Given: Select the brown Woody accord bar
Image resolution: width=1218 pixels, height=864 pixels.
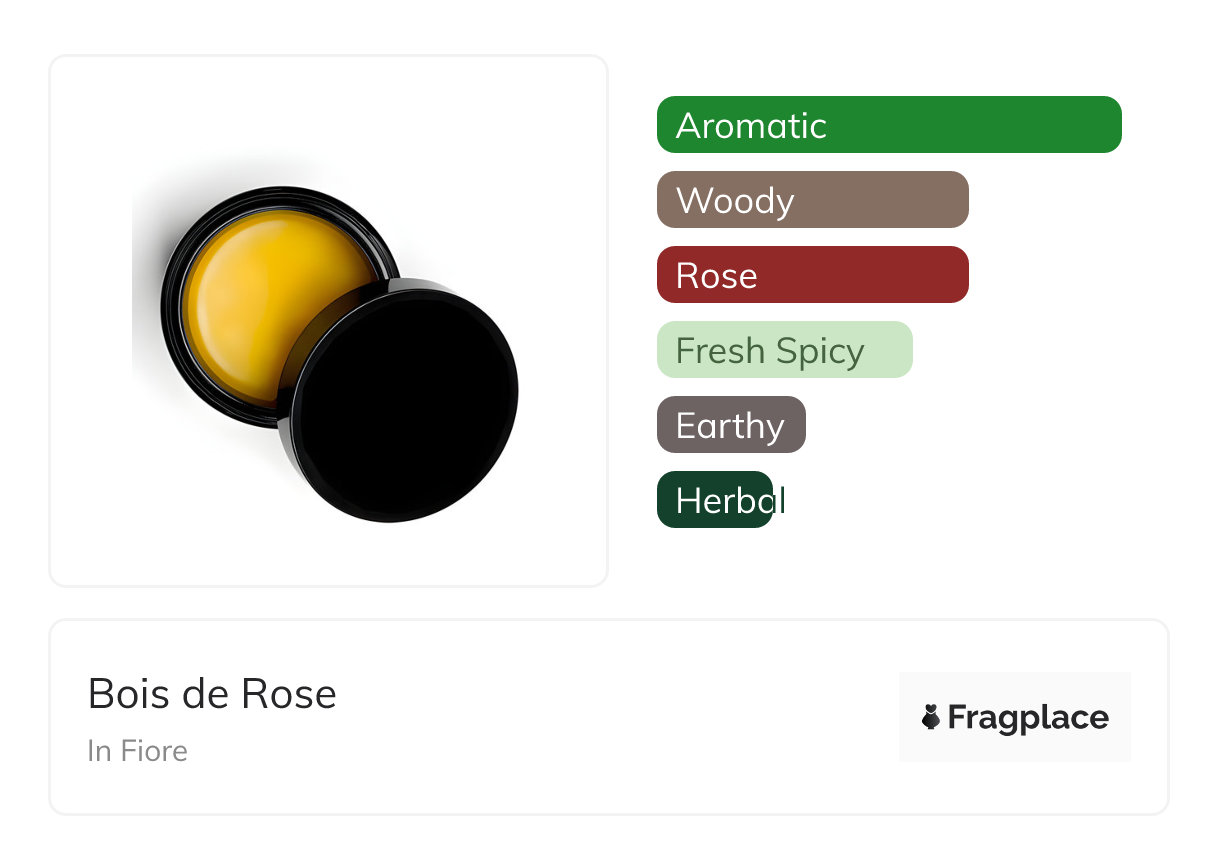Looking at the screenshot, I should [x=812, y=200].
